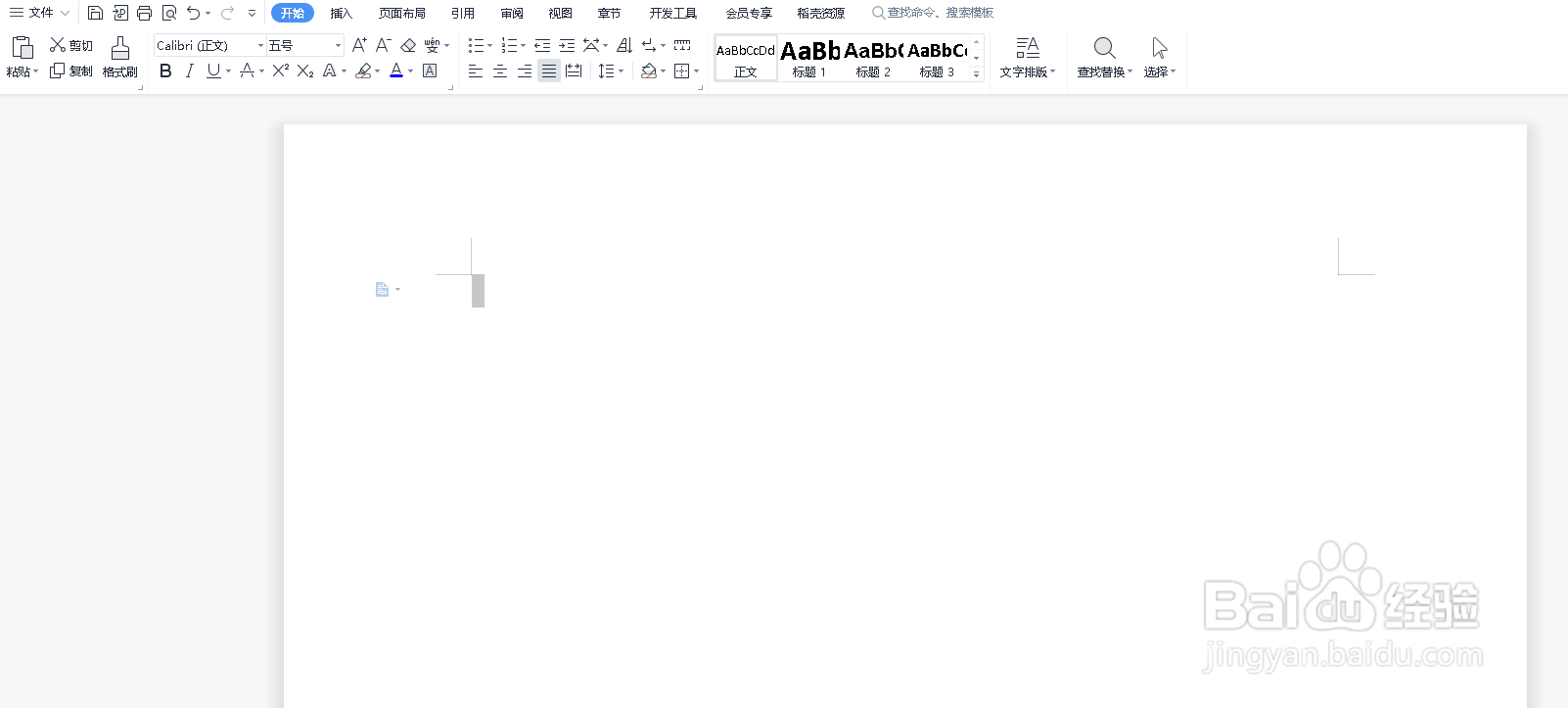Switch to the 审阅 tab
This screenshot has width=1568, height=708.
click(x=512, y=13)
